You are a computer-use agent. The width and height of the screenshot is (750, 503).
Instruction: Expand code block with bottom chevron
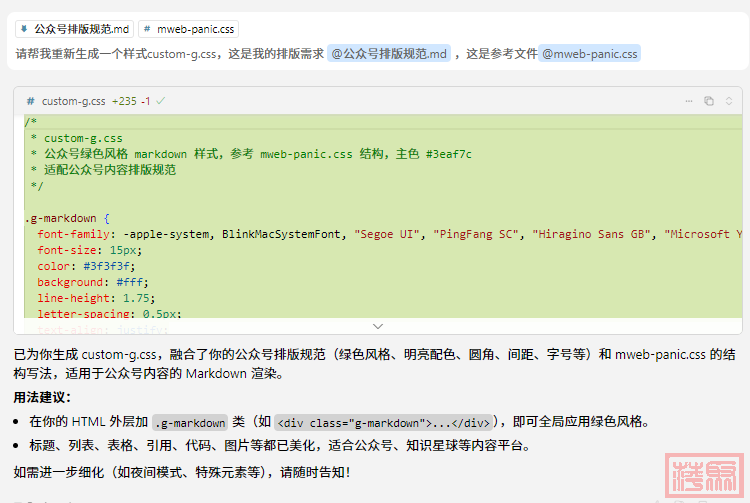coord(377,326)
